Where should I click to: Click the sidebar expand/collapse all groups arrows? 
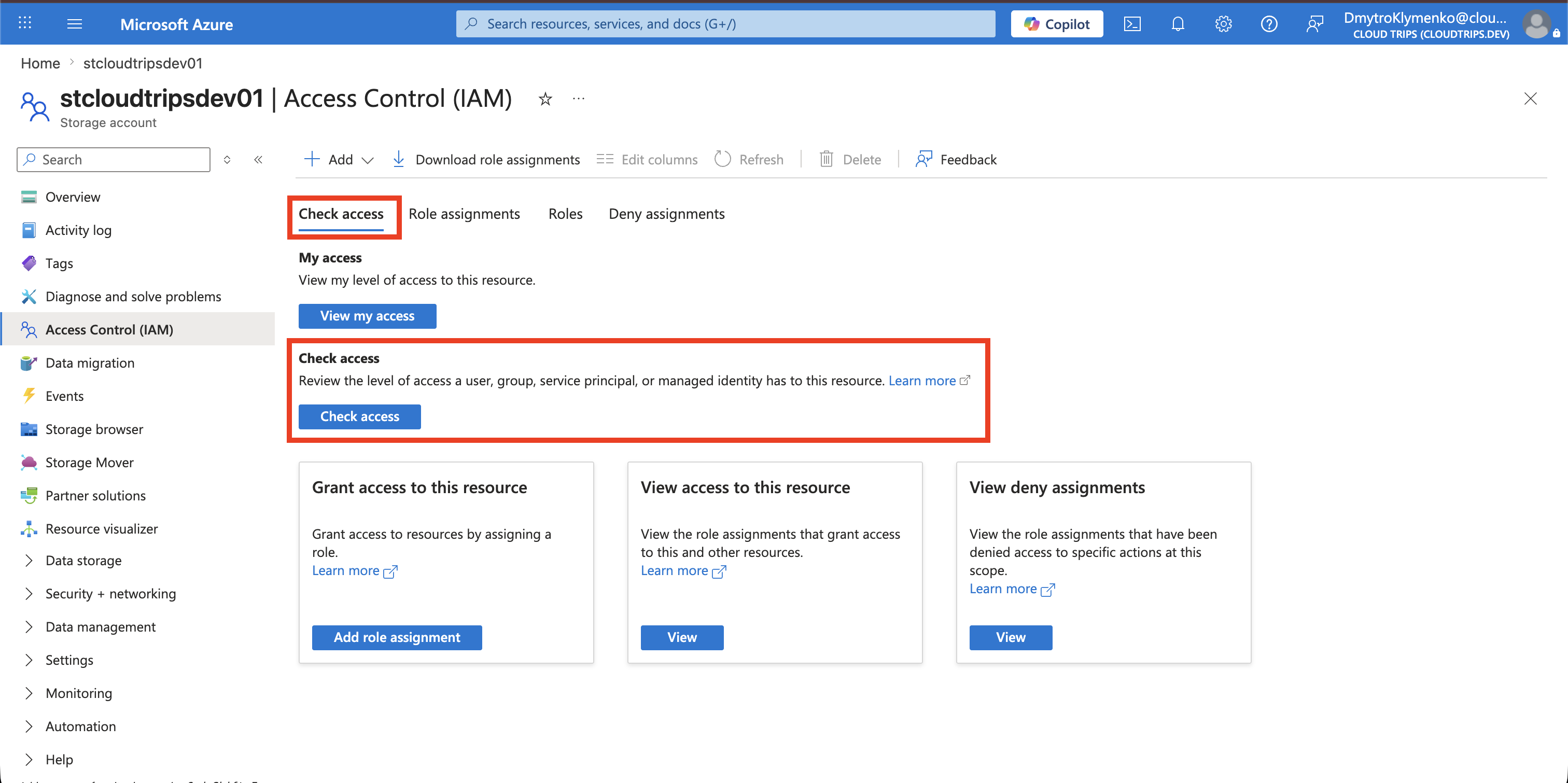click(x=227, y=160)
